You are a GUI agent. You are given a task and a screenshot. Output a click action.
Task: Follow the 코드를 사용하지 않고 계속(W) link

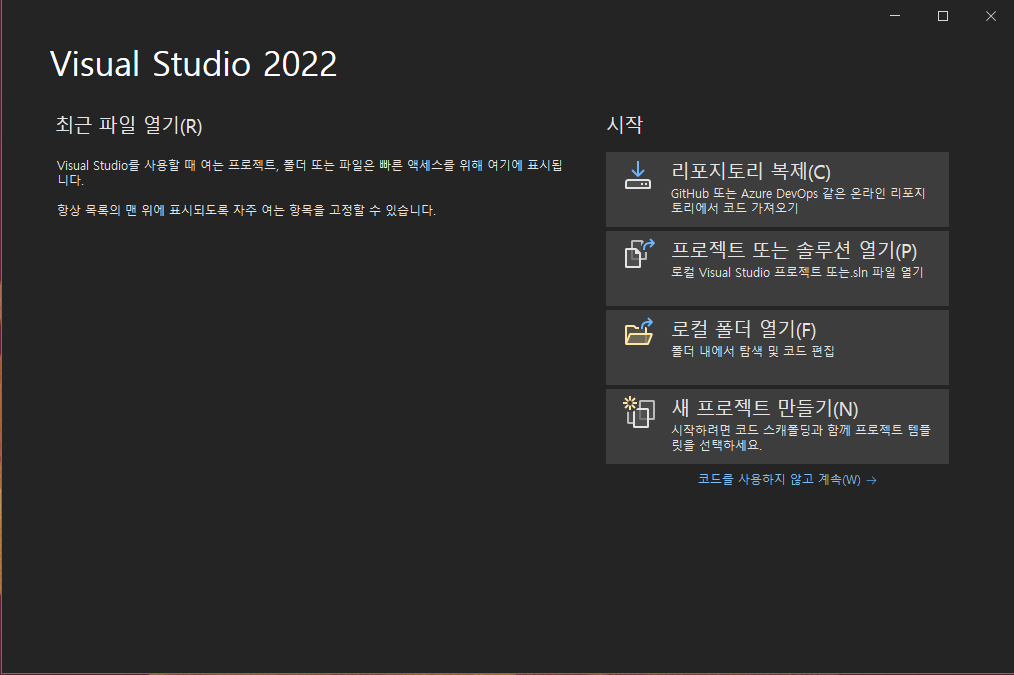coord(787,479)
